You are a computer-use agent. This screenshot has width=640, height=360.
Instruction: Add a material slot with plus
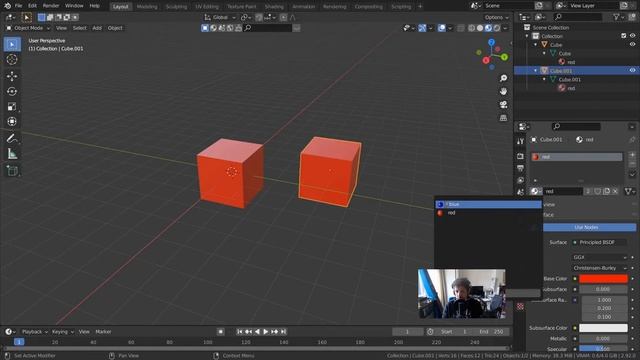(632, 155)
